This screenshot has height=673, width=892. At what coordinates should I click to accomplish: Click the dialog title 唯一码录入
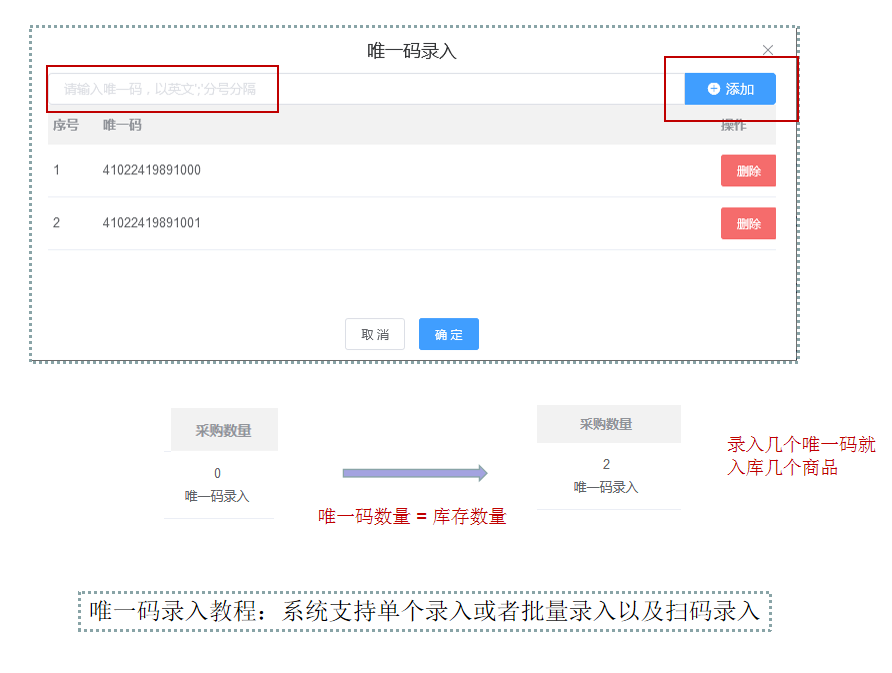click(412, 51)
